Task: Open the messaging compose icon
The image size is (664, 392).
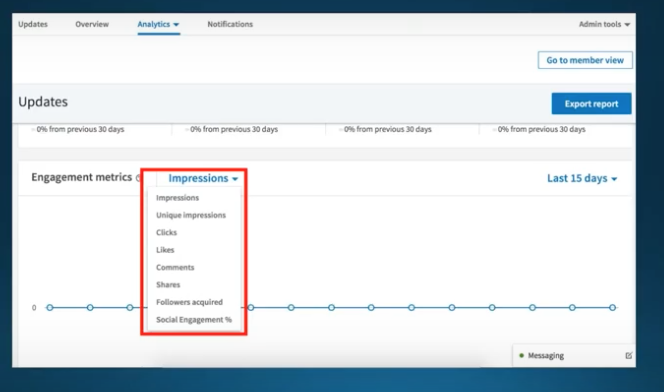Action: click(x=628, y=356)
